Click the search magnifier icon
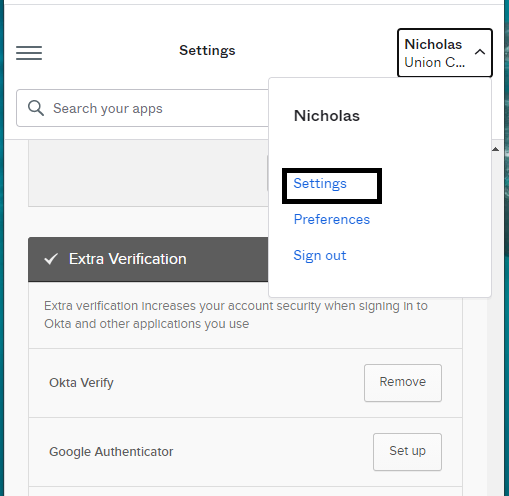The height and width of the screenshot is (496, 509). tap(36, 108)
